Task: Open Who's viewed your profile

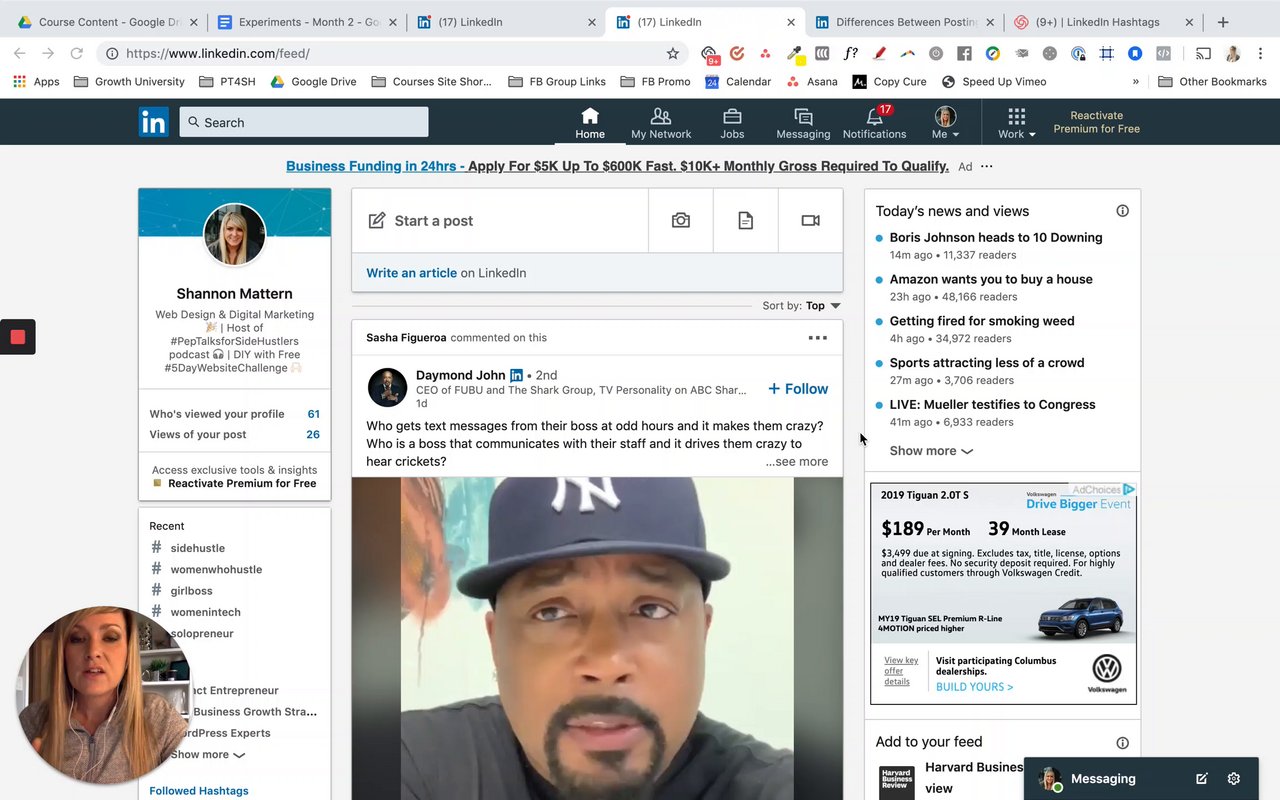Action: point(234,414)
